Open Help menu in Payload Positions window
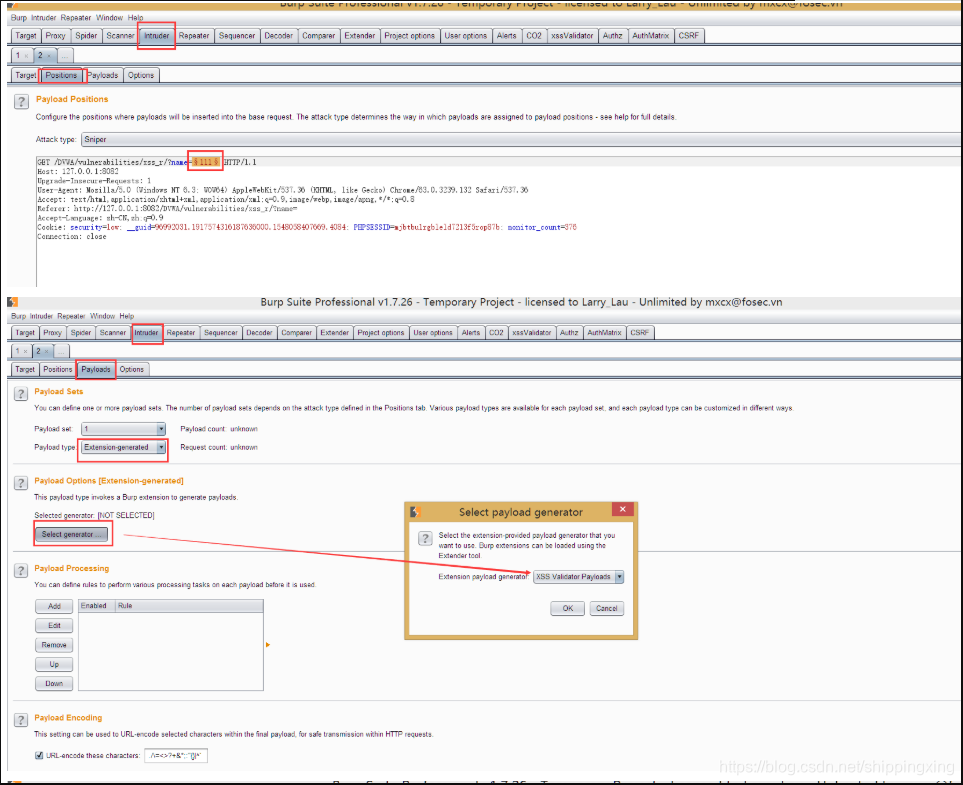Image resolution: width=963 pixels, height=785 pixels. (x=135, y=18)
